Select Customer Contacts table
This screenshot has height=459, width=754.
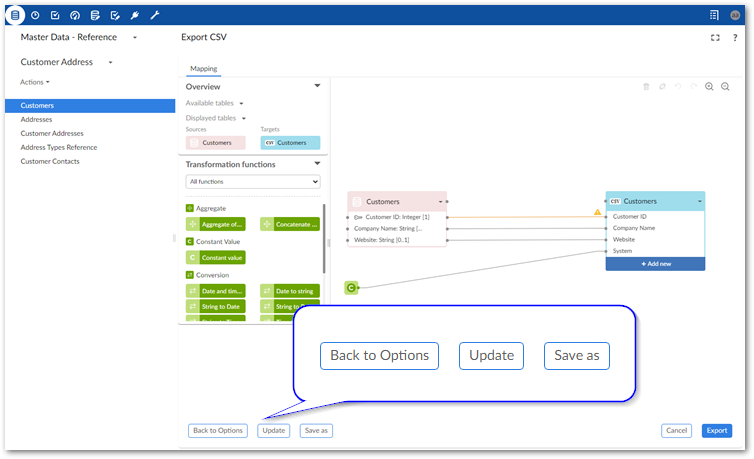[x=50, y=161]
